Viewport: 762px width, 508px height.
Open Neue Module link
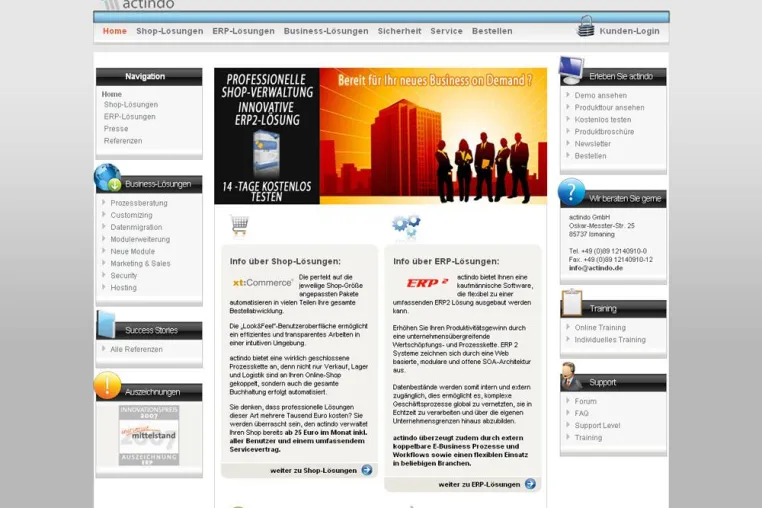pyautogui.click(x=133, y=252)
